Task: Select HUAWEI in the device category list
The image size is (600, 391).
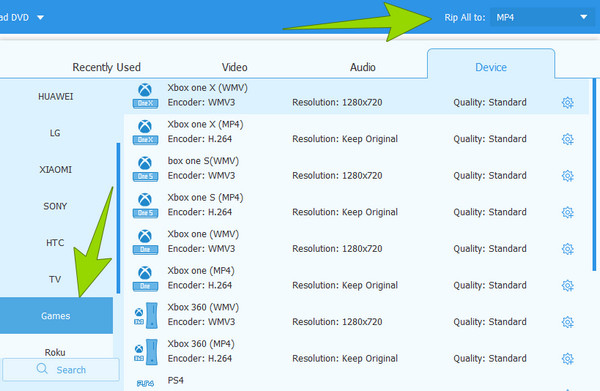Action: coord(55,96)
